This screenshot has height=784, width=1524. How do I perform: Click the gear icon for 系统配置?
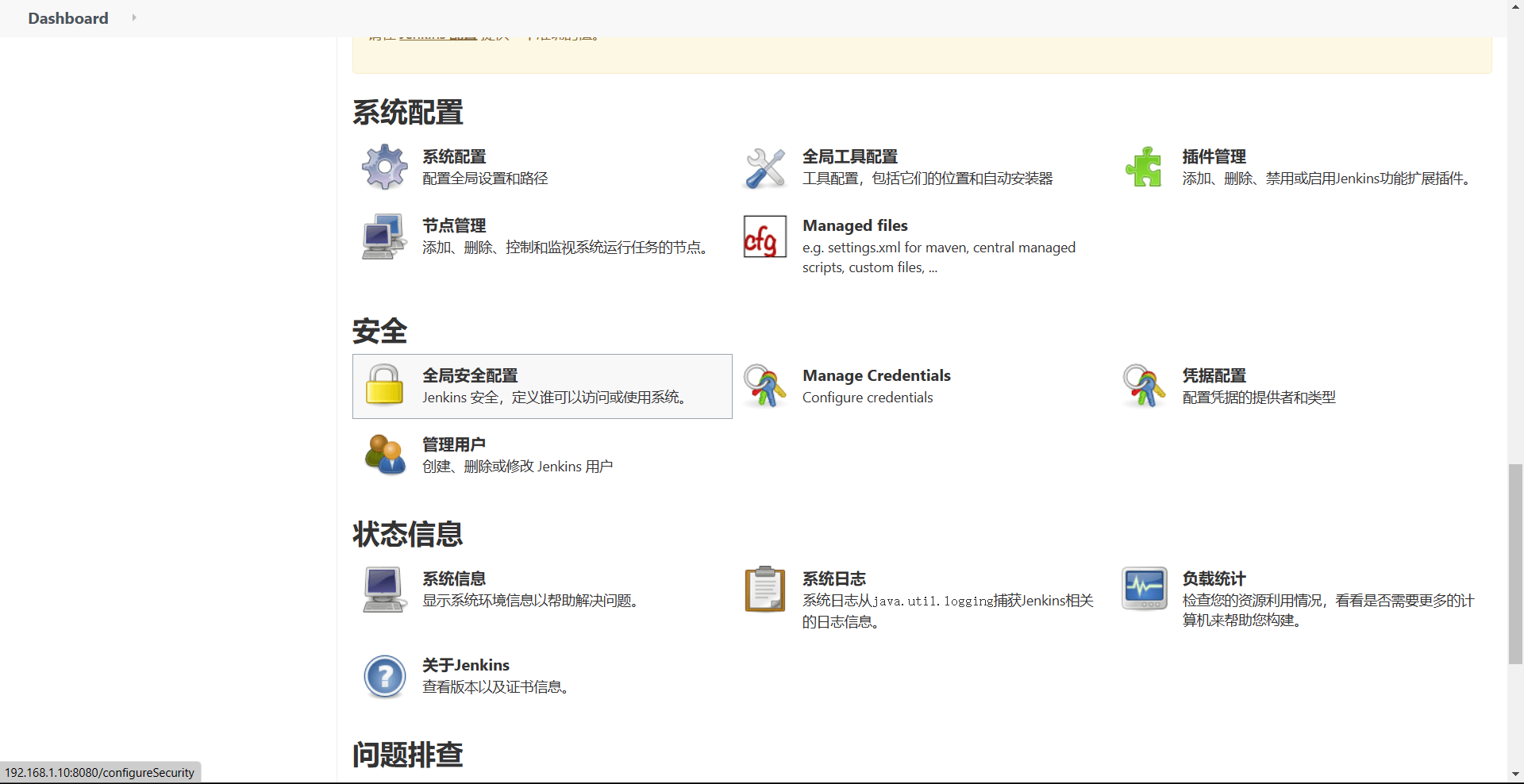coord(385,167)
